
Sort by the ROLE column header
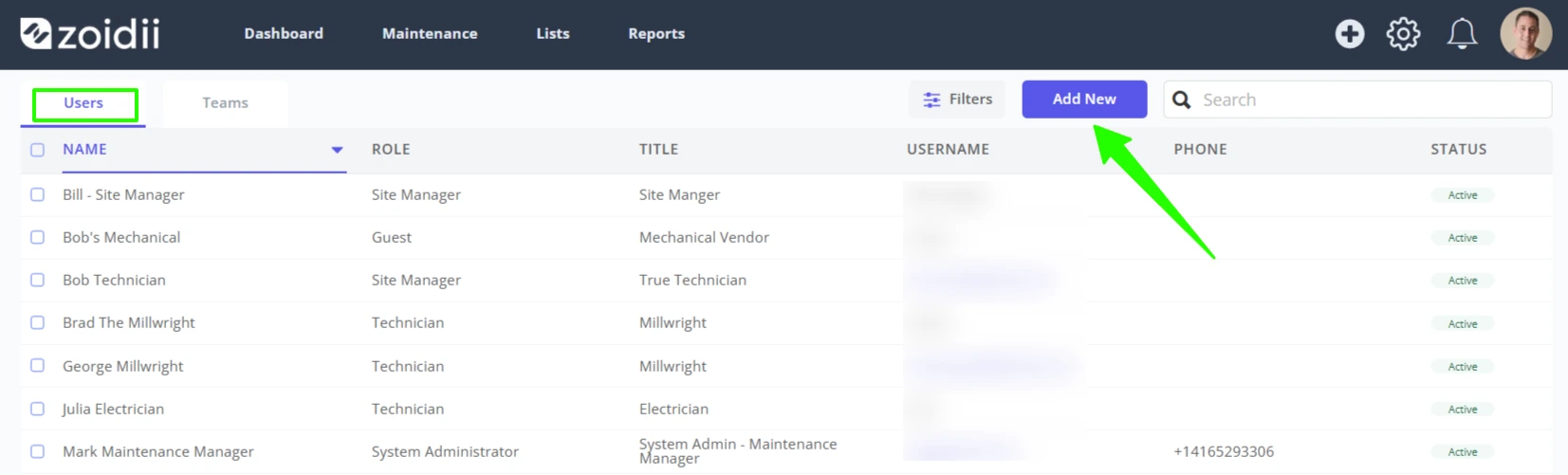coord(391,149)
